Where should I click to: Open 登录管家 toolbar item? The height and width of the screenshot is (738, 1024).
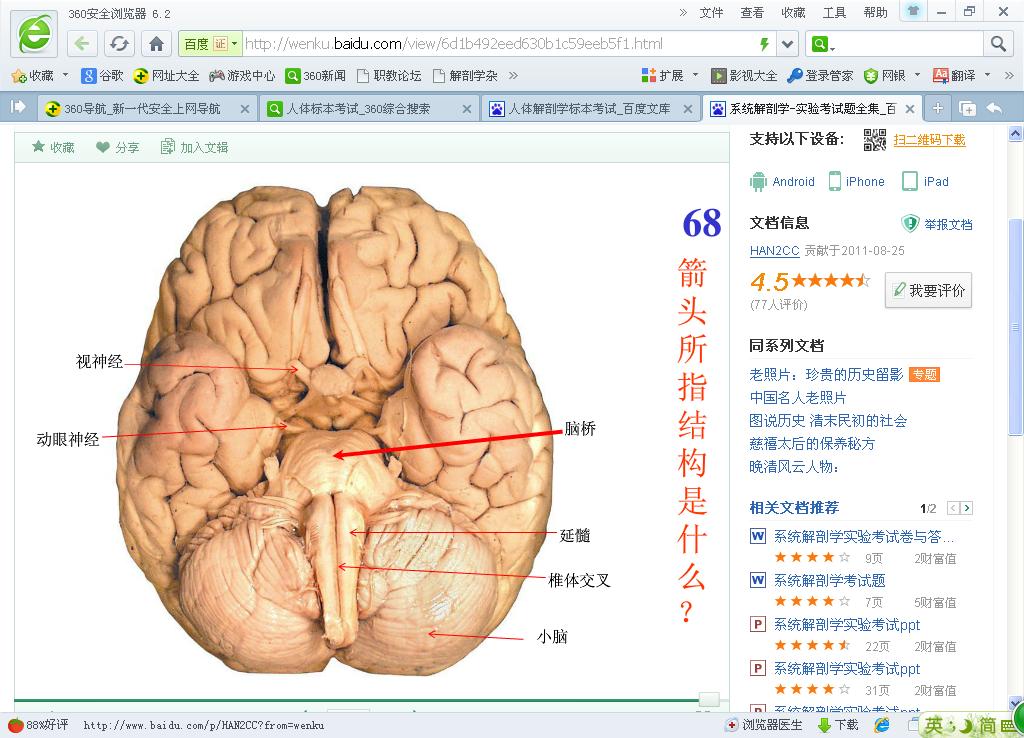pos(820,76)
